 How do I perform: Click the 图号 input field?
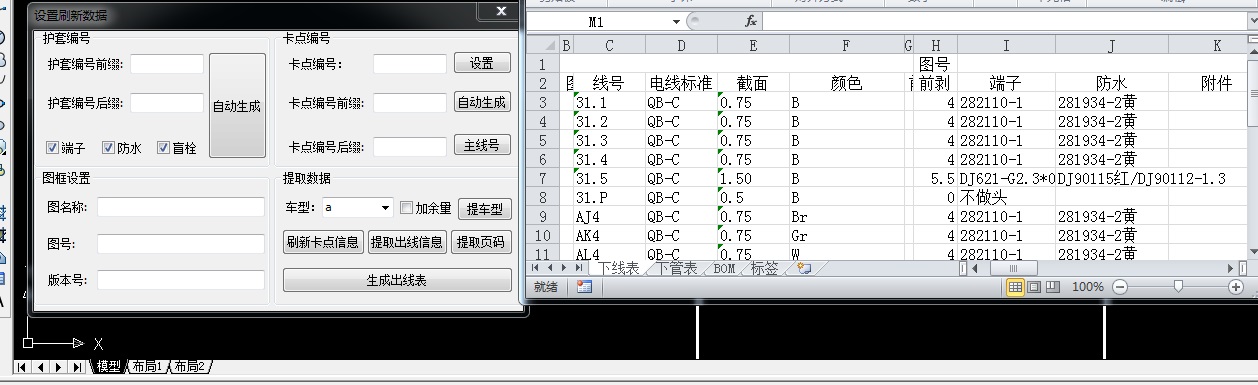181,243
